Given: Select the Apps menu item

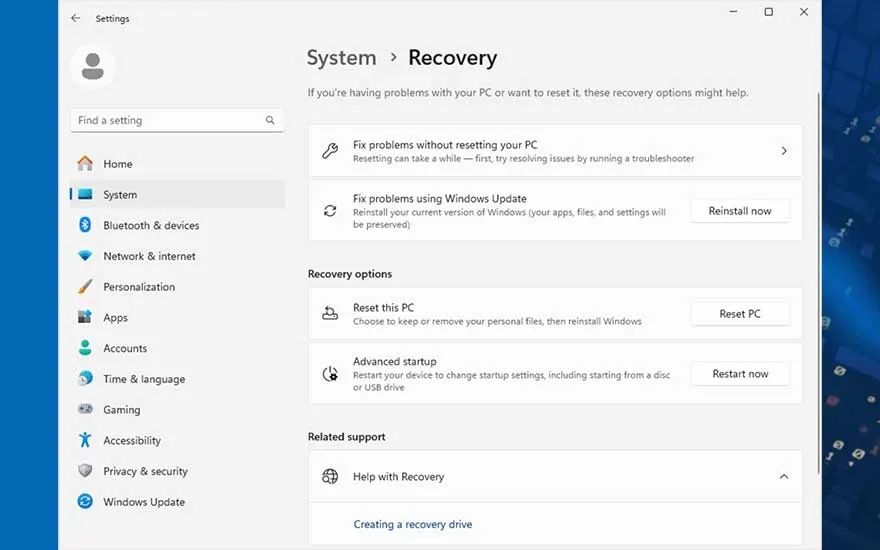Looking at the screenshot, I should tap(115, 318).
